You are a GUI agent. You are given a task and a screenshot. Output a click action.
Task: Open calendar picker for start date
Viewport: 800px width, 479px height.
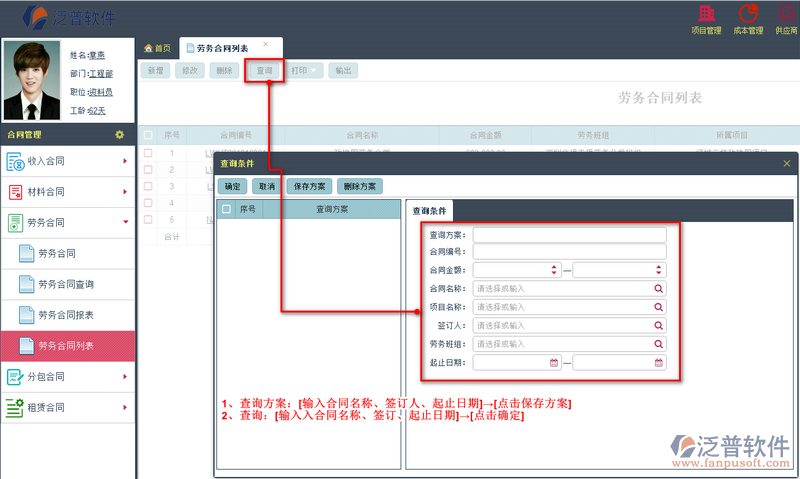pos(554,363)
